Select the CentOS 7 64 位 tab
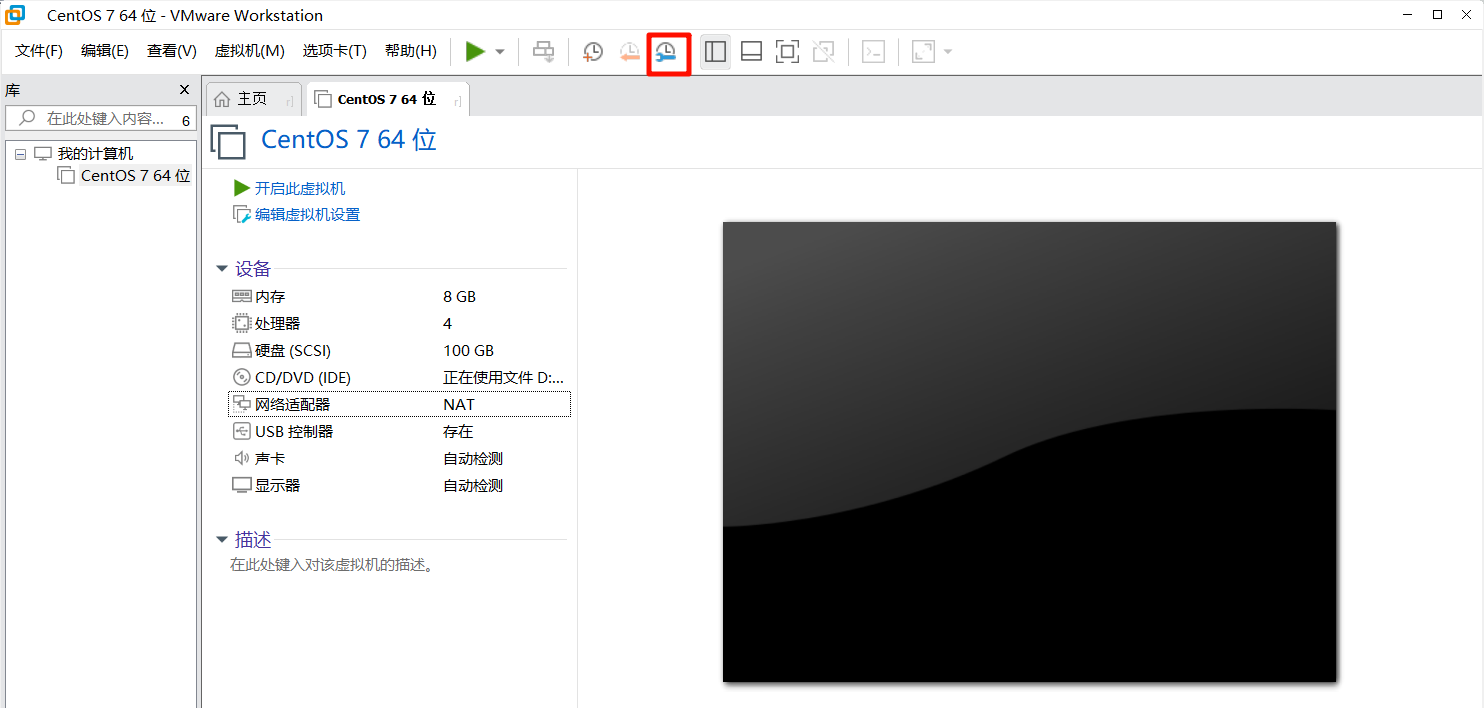 click(387, 99)
